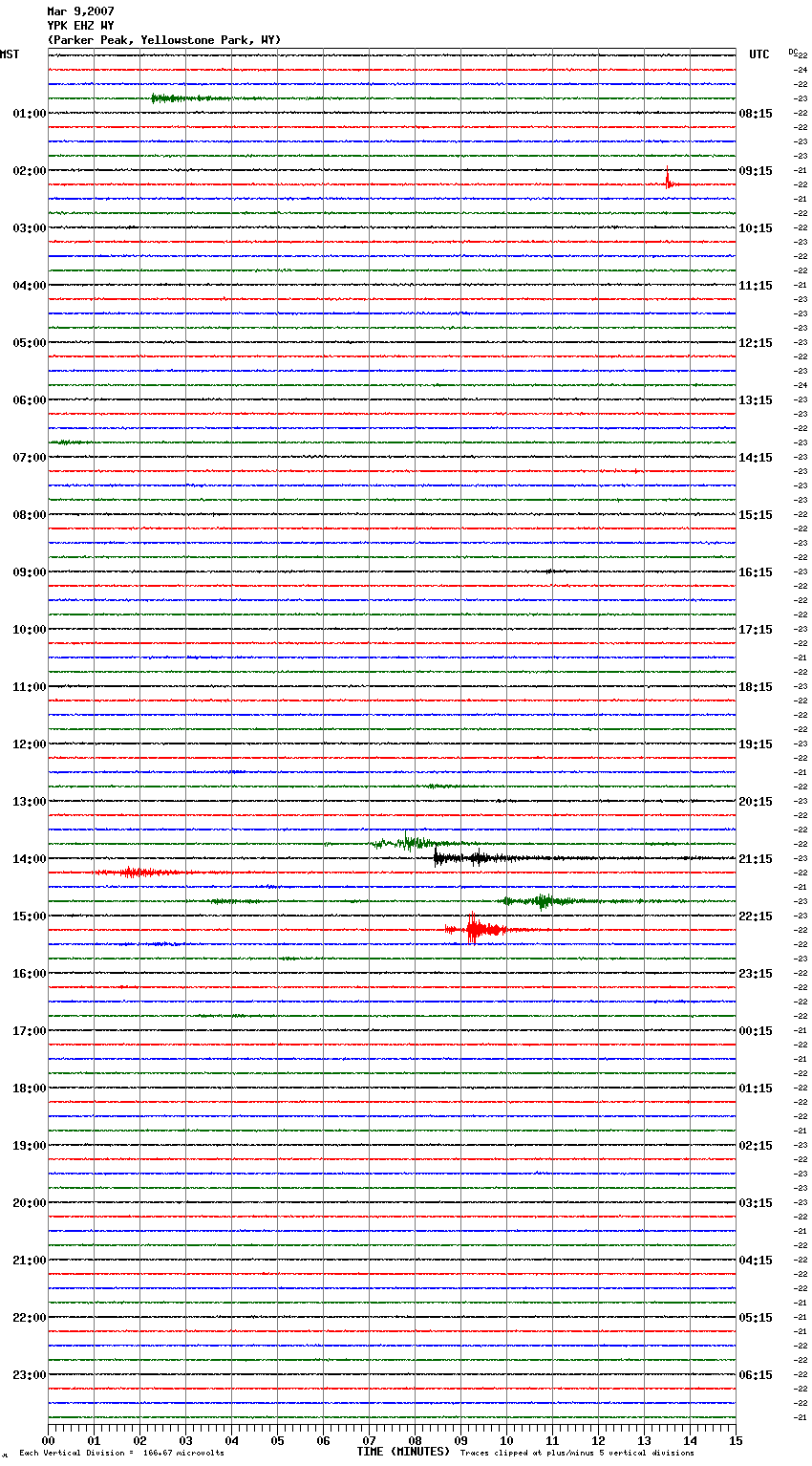Click the "16:15" UTC time label

point(756,572)
